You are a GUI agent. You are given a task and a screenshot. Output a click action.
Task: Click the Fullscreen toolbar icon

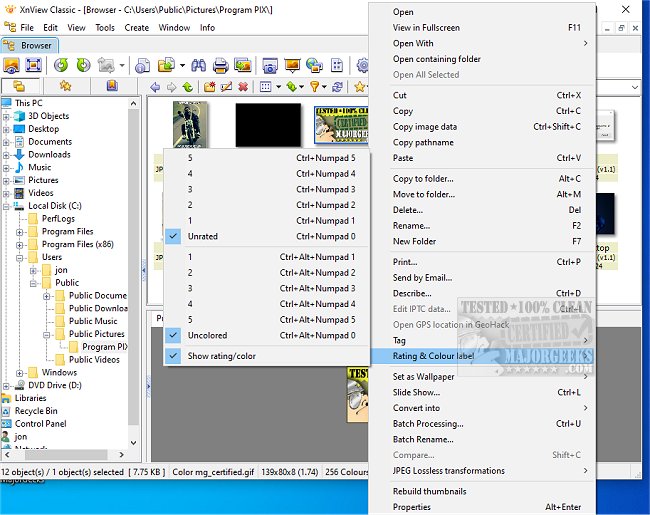pyautogui.click(x=33, y=66)
